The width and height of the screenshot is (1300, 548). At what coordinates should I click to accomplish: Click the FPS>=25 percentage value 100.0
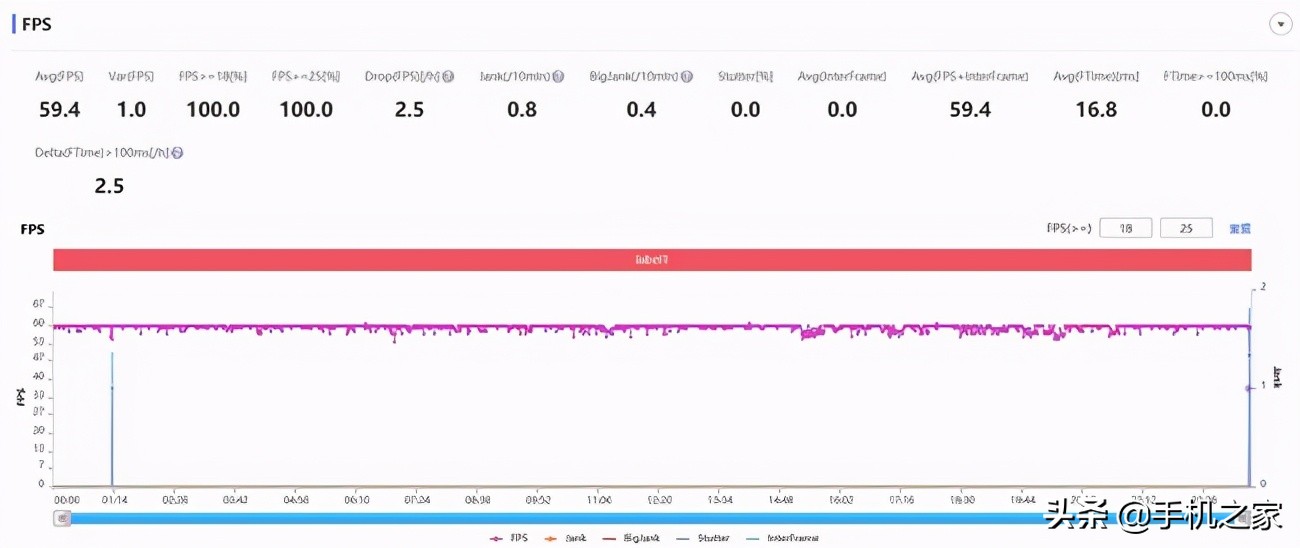click(306, 110)
